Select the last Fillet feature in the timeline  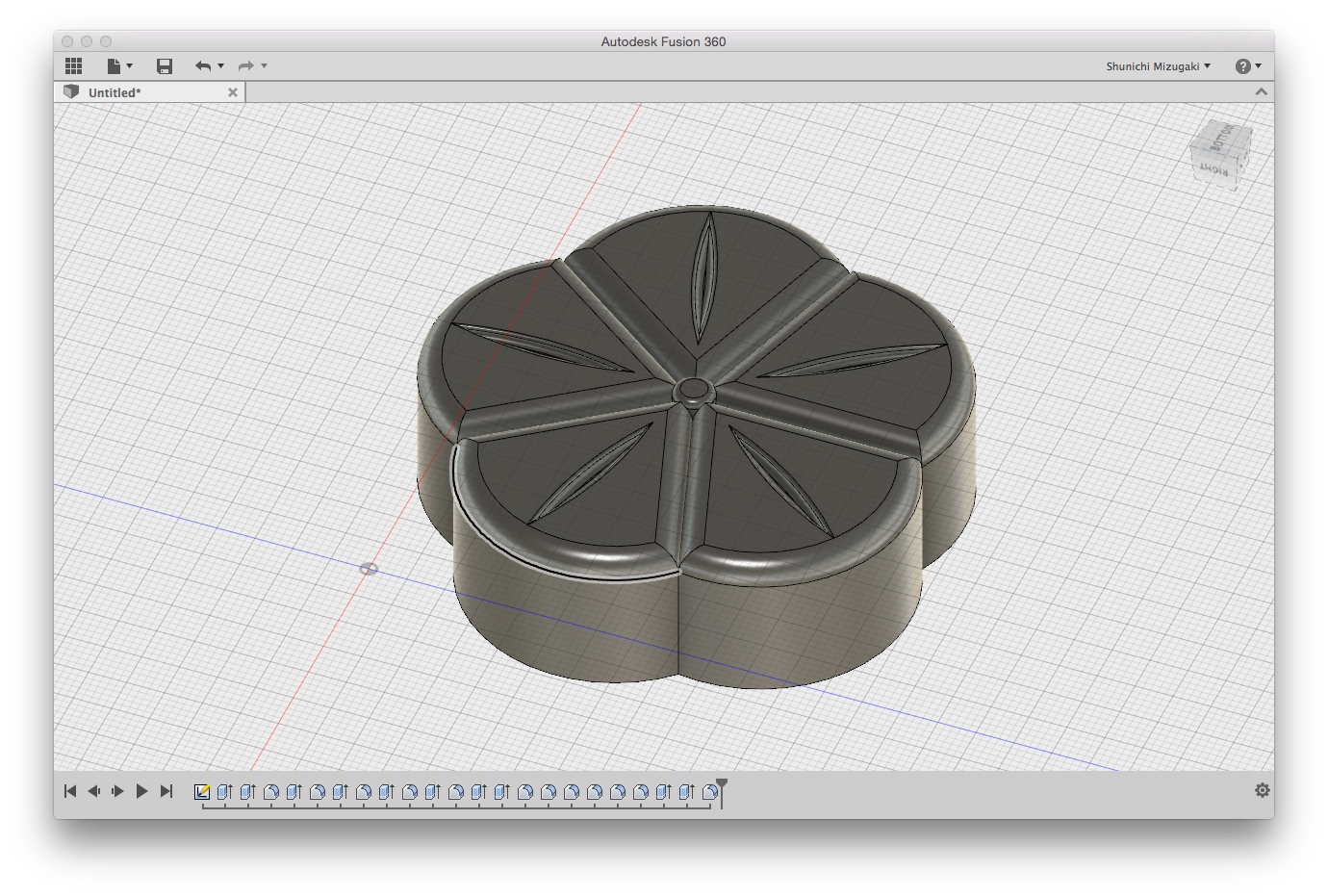pyautogui.click(x=710, y=792)
